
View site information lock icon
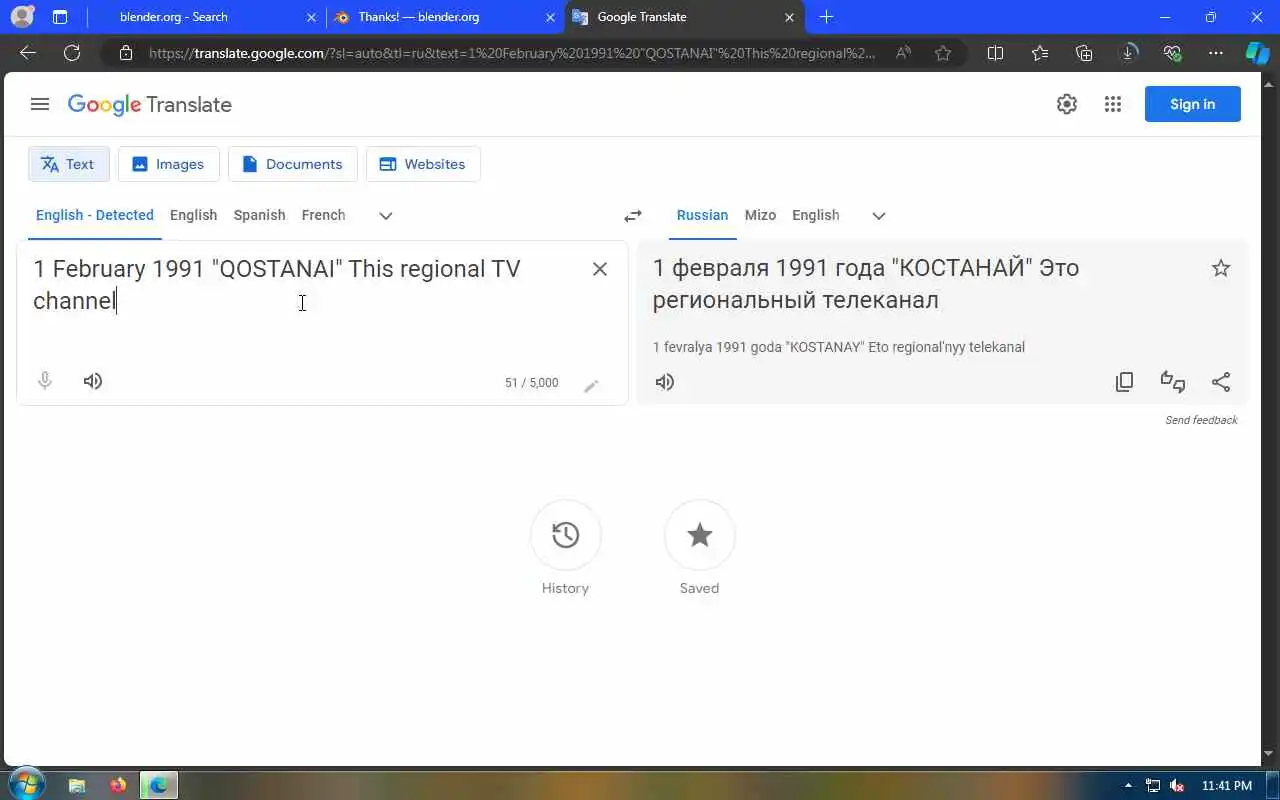pos(126,53)
